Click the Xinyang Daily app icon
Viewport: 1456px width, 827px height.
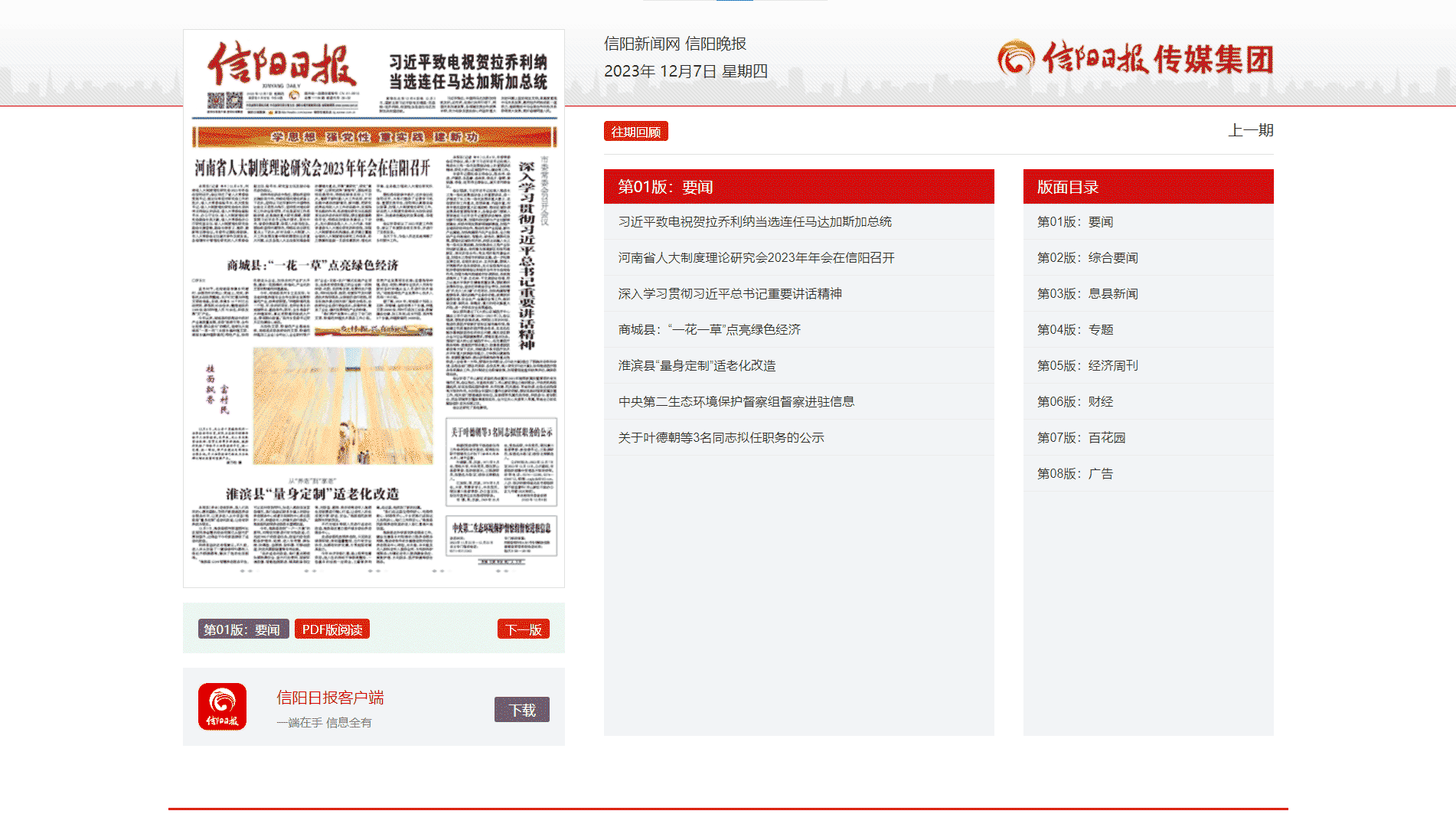pos(222,706)
